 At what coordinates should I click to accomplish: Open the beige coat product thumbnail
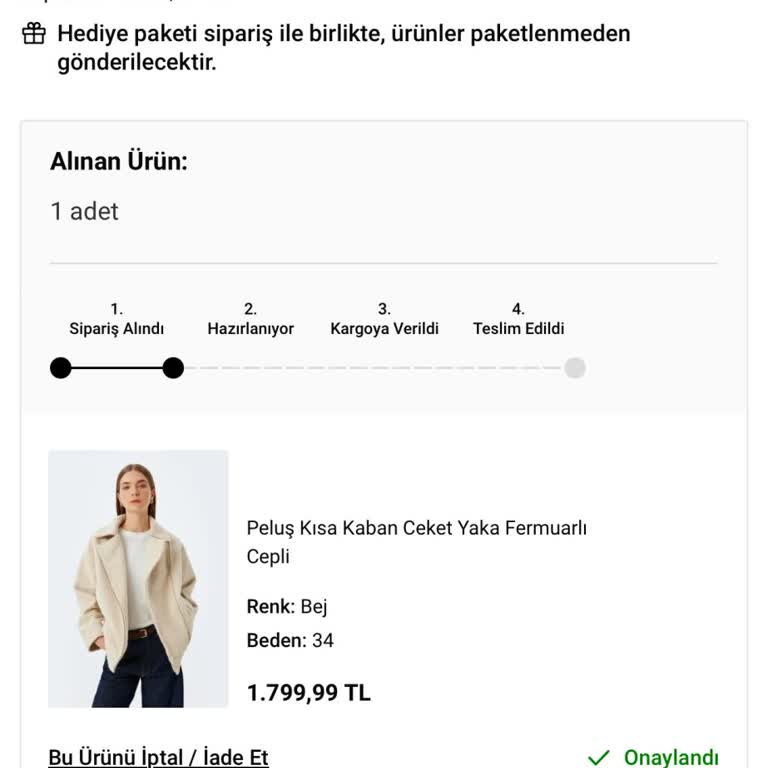(x=138, y=579)
